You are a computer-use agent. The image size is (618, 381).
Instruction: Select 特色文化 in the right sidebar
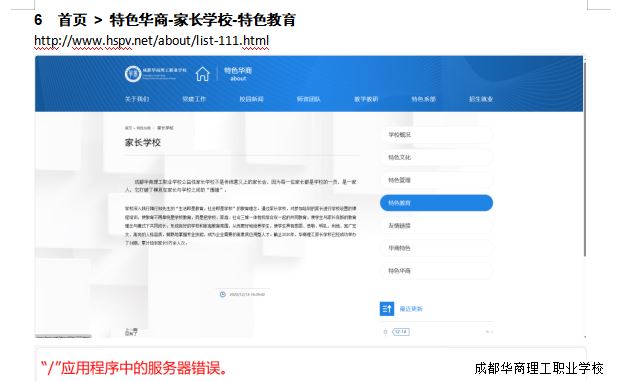point(436,157)
